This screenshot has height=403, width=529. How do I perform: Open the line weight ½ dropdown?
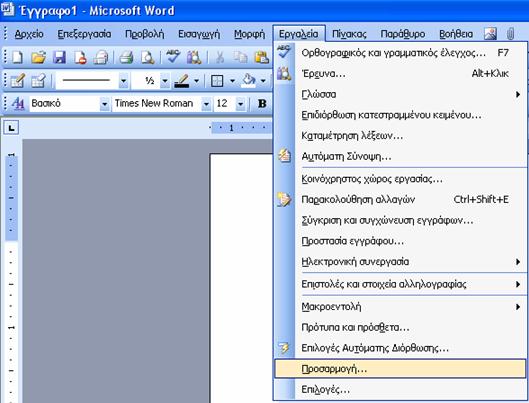click(165, 81)
